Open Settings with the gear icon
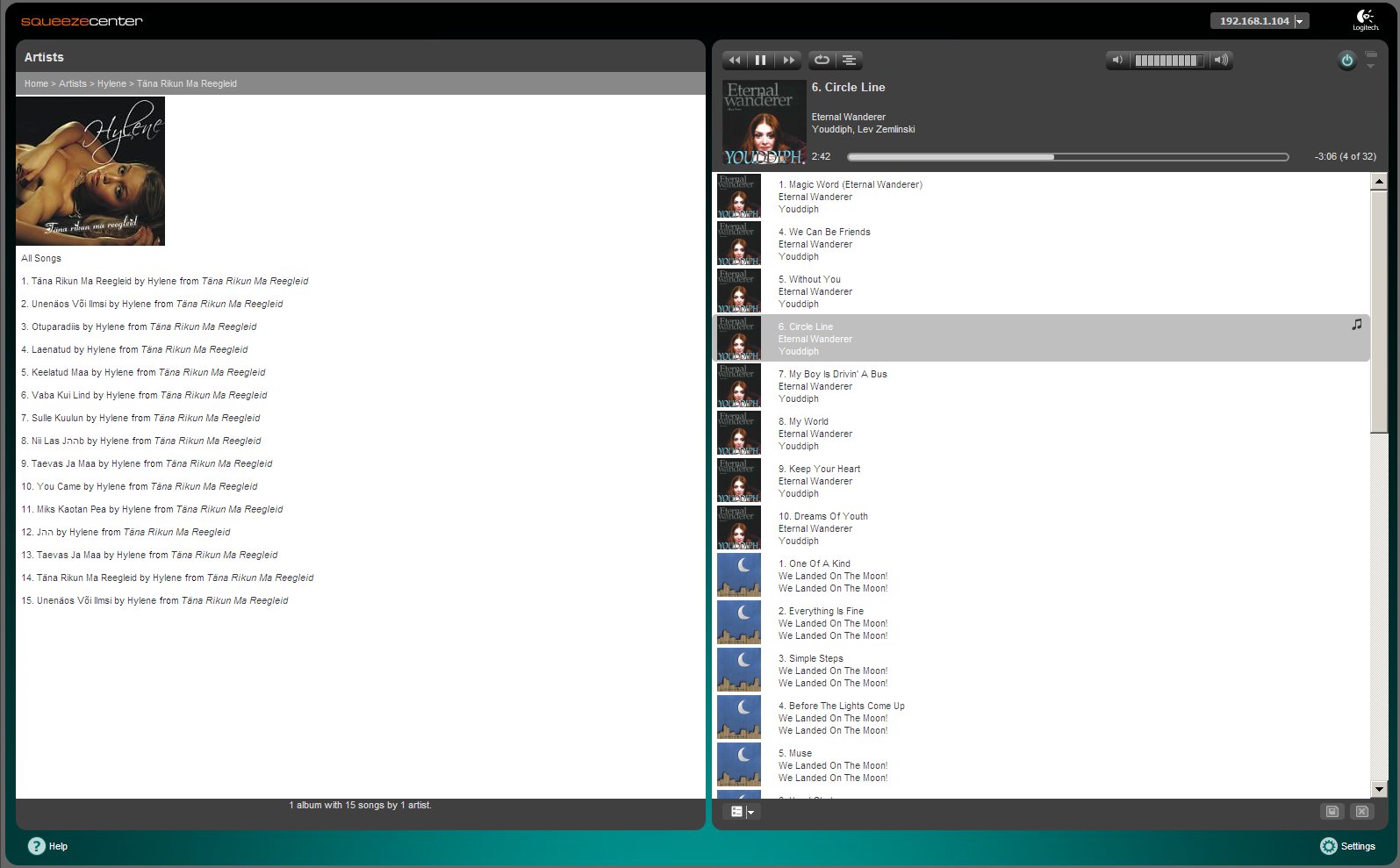The width and height of the screenshot is (1400, 868). click(x=1329, y=846)
